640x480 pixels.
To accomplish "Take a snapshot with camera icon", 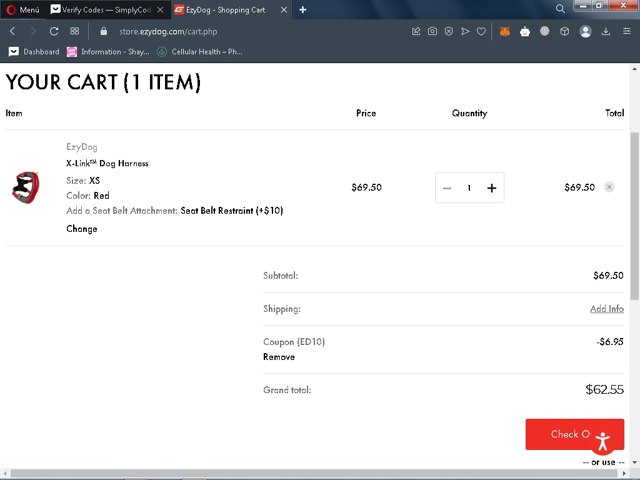I will [x=432, y=31].
